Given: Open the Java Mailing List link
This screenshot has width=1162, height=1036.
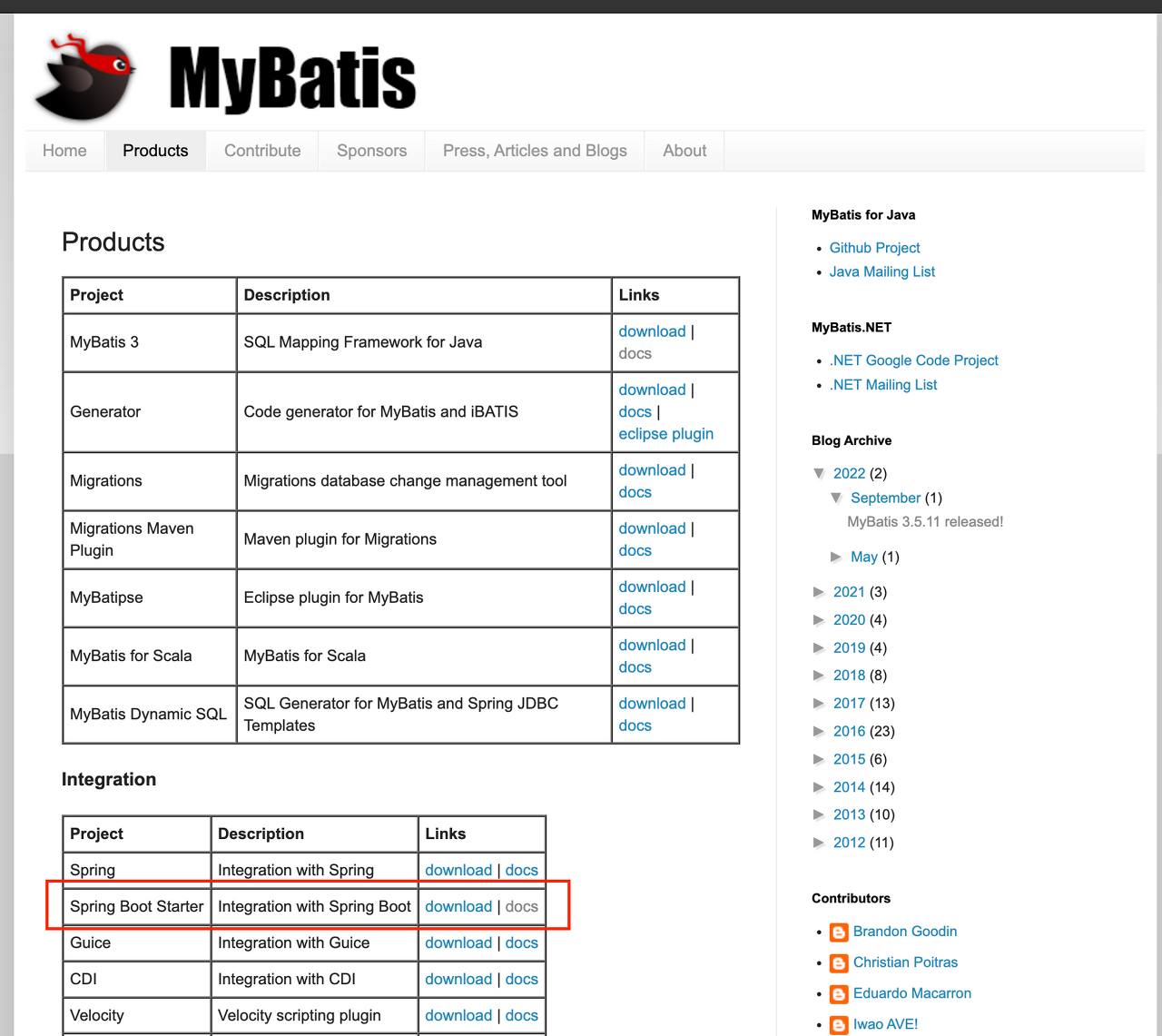Looking at the screenshot, I should 881,271.
